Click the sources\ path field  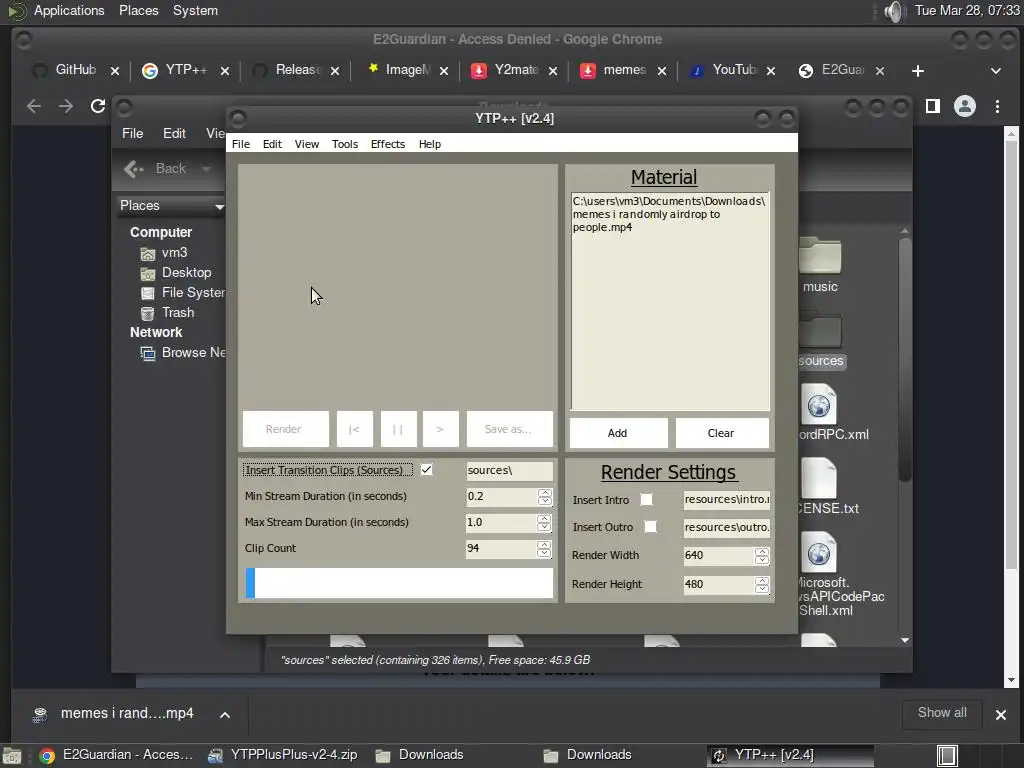click(x=509, y=470)
